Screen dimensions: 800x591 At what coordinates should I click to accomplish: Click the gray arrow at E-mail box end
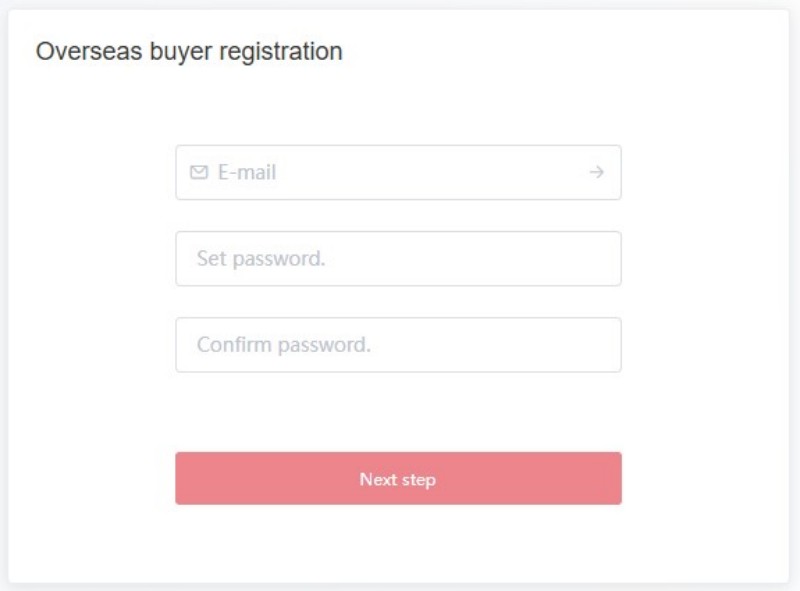596,172
